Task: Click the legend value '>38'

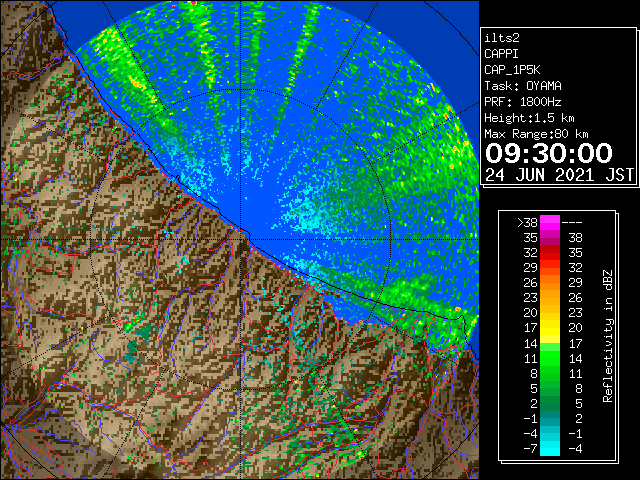Action: [x=527, y=223]
